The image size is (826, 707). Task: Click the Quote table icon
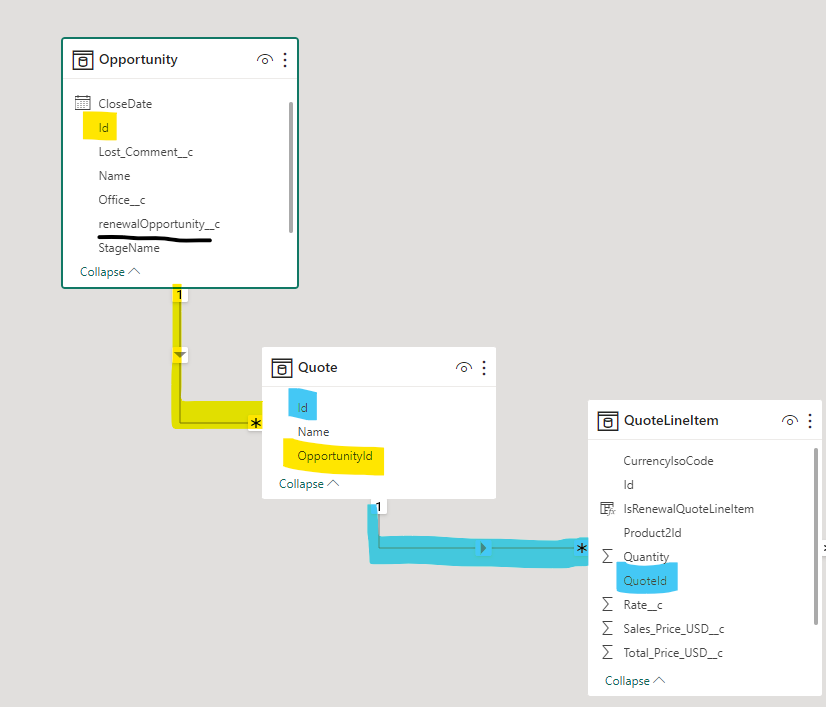[x=282, y=368]
